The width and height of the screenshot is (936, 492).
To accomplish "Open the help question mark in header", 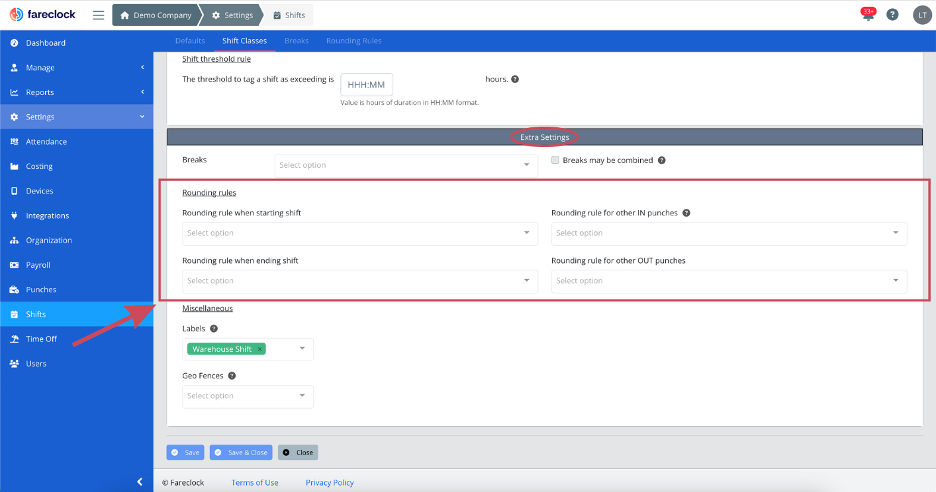I will coord(892,15).
